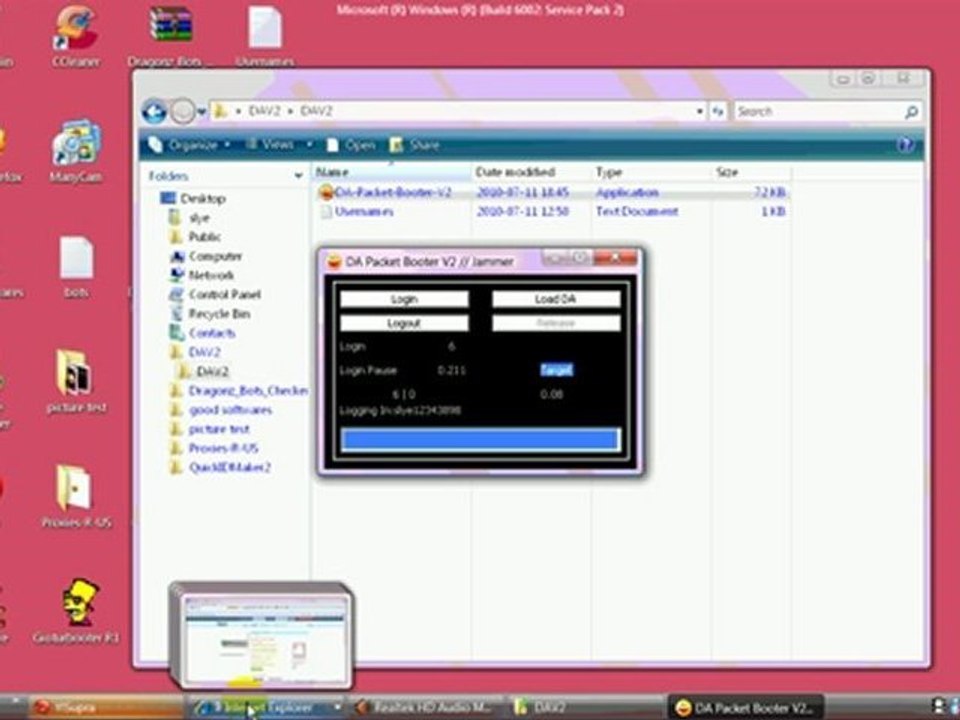
Task: Click the Logout button in Packet Booter
Action: click(404, 323)
